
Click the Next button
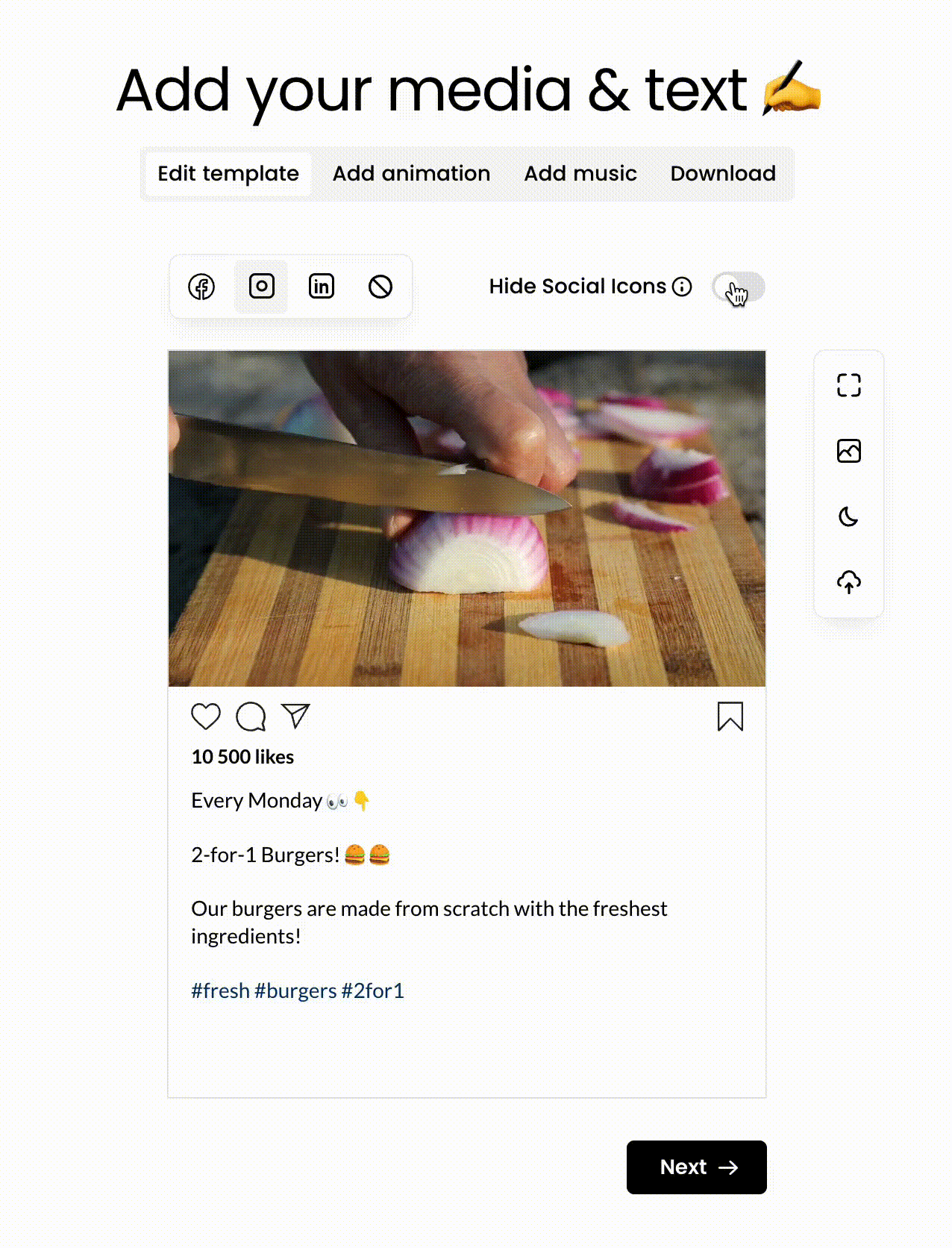point(697,1167)
